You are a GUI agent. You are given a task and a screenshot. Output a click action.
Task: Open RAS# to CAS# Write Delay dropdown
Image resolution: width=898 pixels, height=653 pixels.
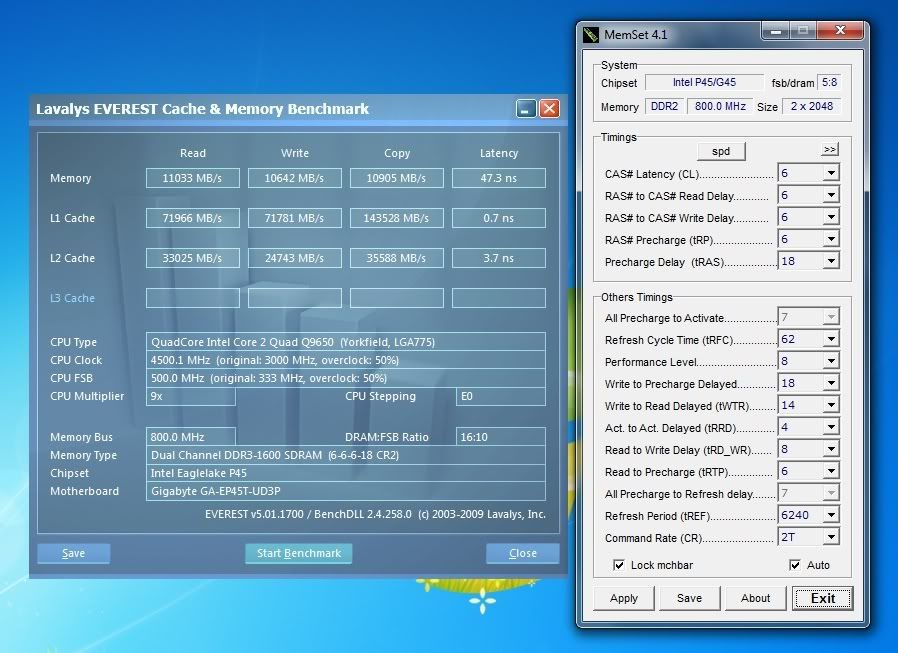831,217
